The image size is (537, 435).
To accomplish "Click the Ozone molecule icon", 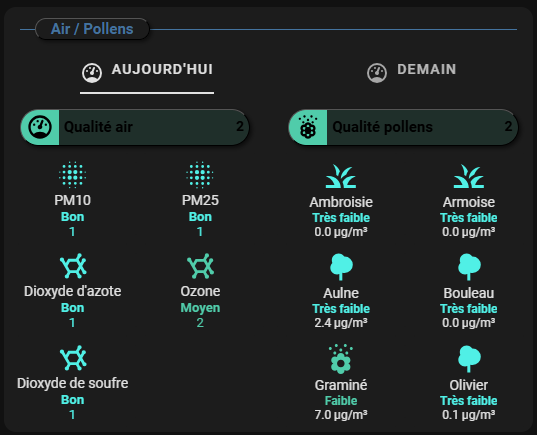I will click(x=201, y=266).
